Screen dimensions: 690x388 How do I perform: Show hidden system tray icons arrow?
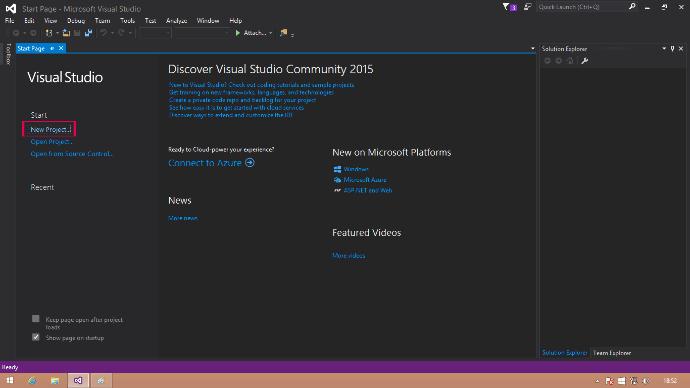pos(597,381)
